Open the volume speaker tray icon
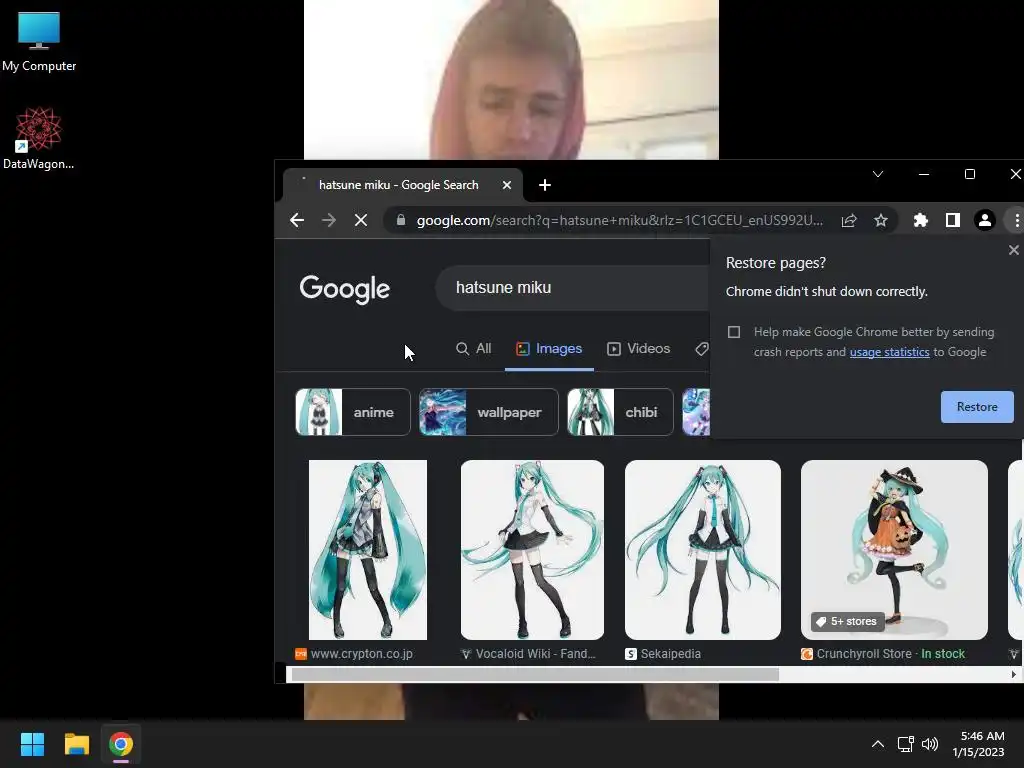Image resolution: width=1024 pixels, height=768 pixels. pyautogui.click(x=930, y=744)
